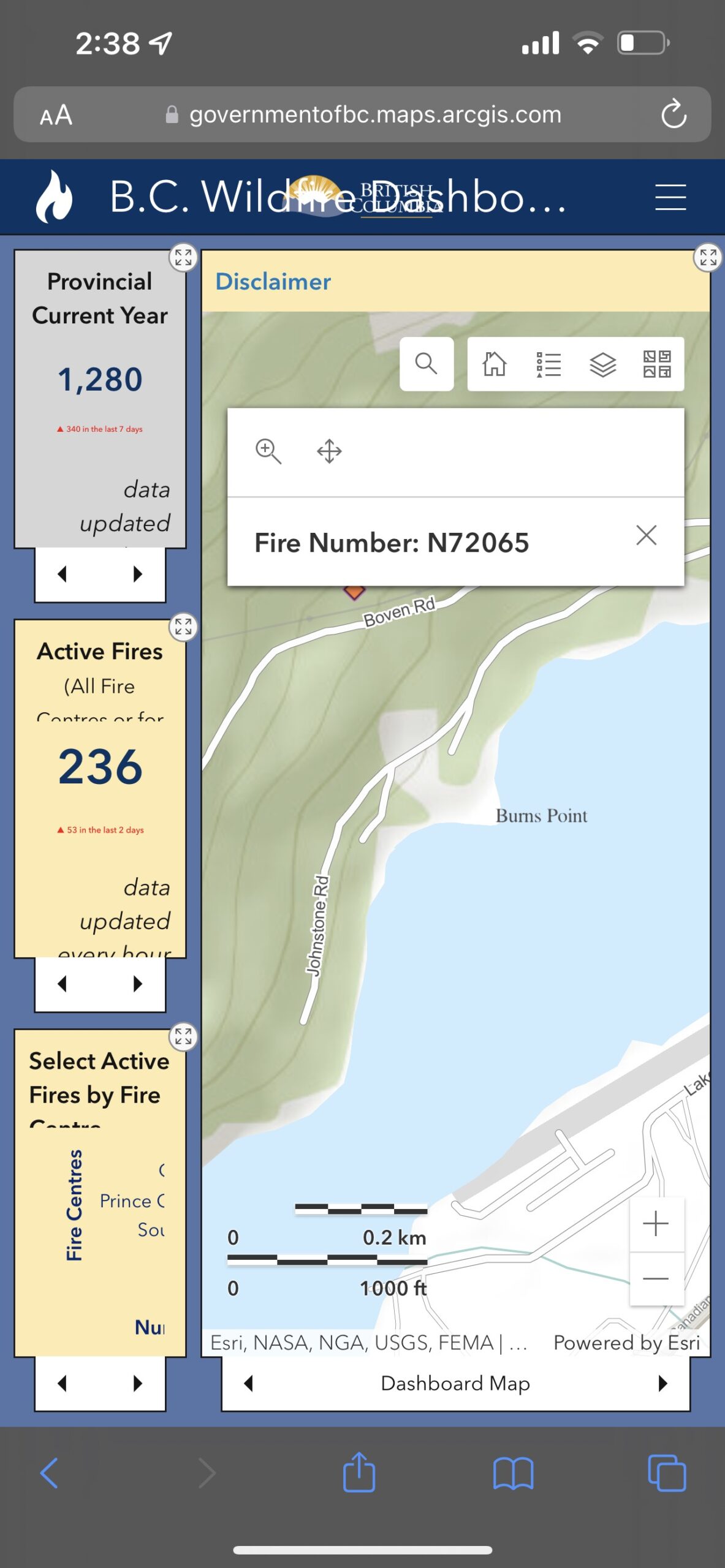
Task: Go to previous Provincial Current Year slide
Action: pyautogui.click(x=62, y=574)
